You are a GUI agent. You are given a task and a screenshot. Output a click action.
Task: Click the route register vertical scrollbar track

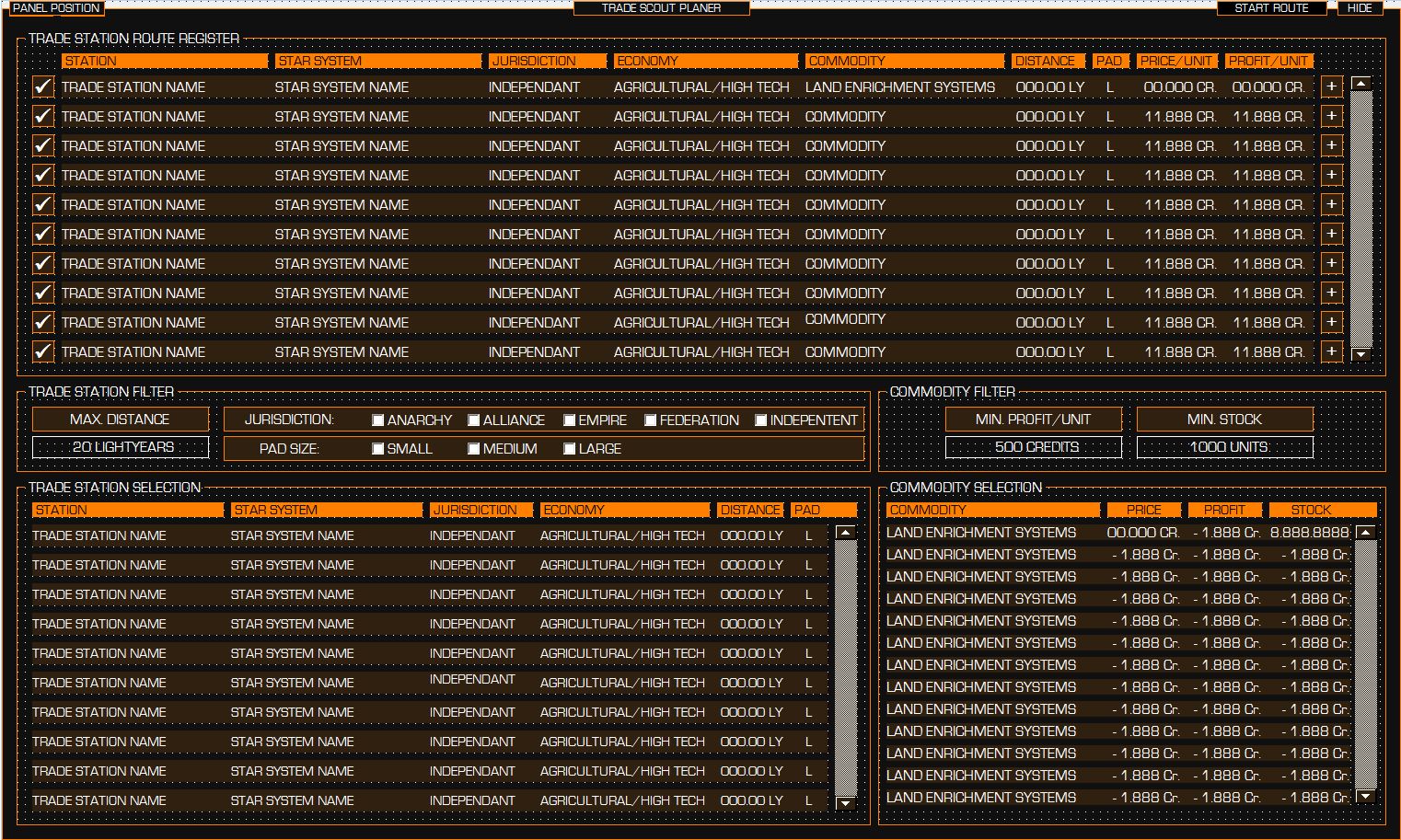point(1360,219)
